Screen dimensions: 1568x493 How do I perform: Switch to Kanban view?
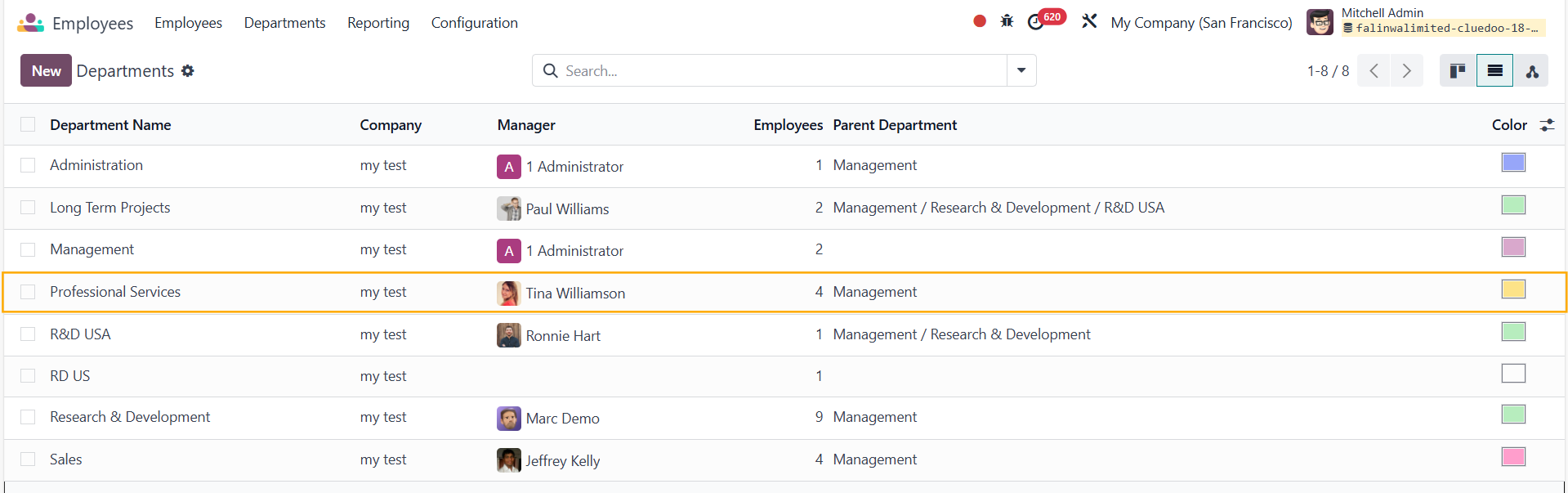click(x=1457, y=71)
